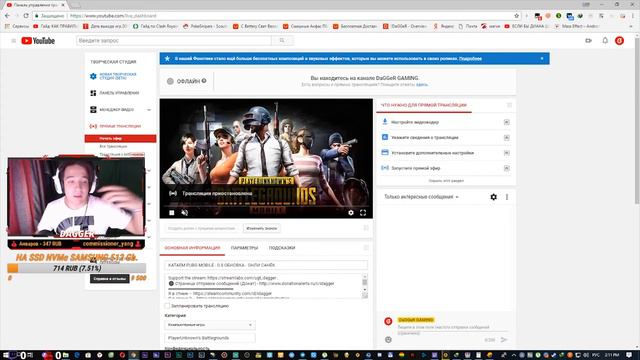Close the blue Фонотека notification banner
Image resolution: width=640 pixels, height=360 pixels.
coord(542,58)
